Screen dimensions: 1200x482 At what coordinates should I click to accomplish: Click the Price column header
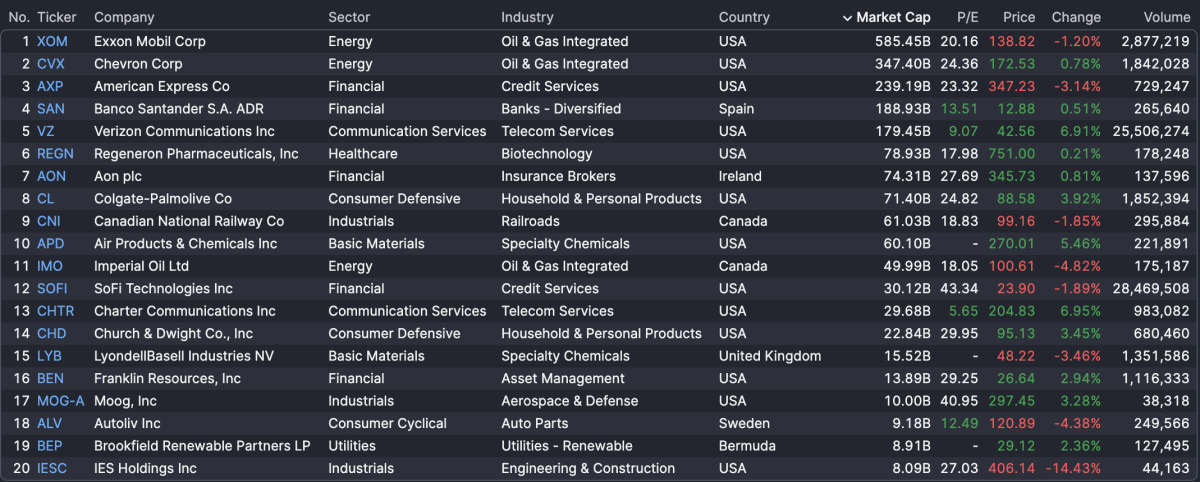pos(1019,17)
